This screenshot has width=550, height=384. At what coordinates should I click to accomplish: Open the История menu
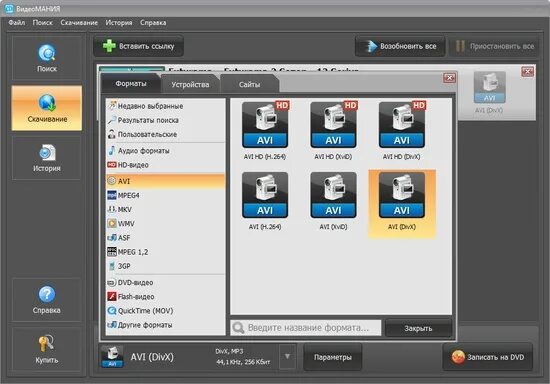pyautogui.click(x=119, y=23)
